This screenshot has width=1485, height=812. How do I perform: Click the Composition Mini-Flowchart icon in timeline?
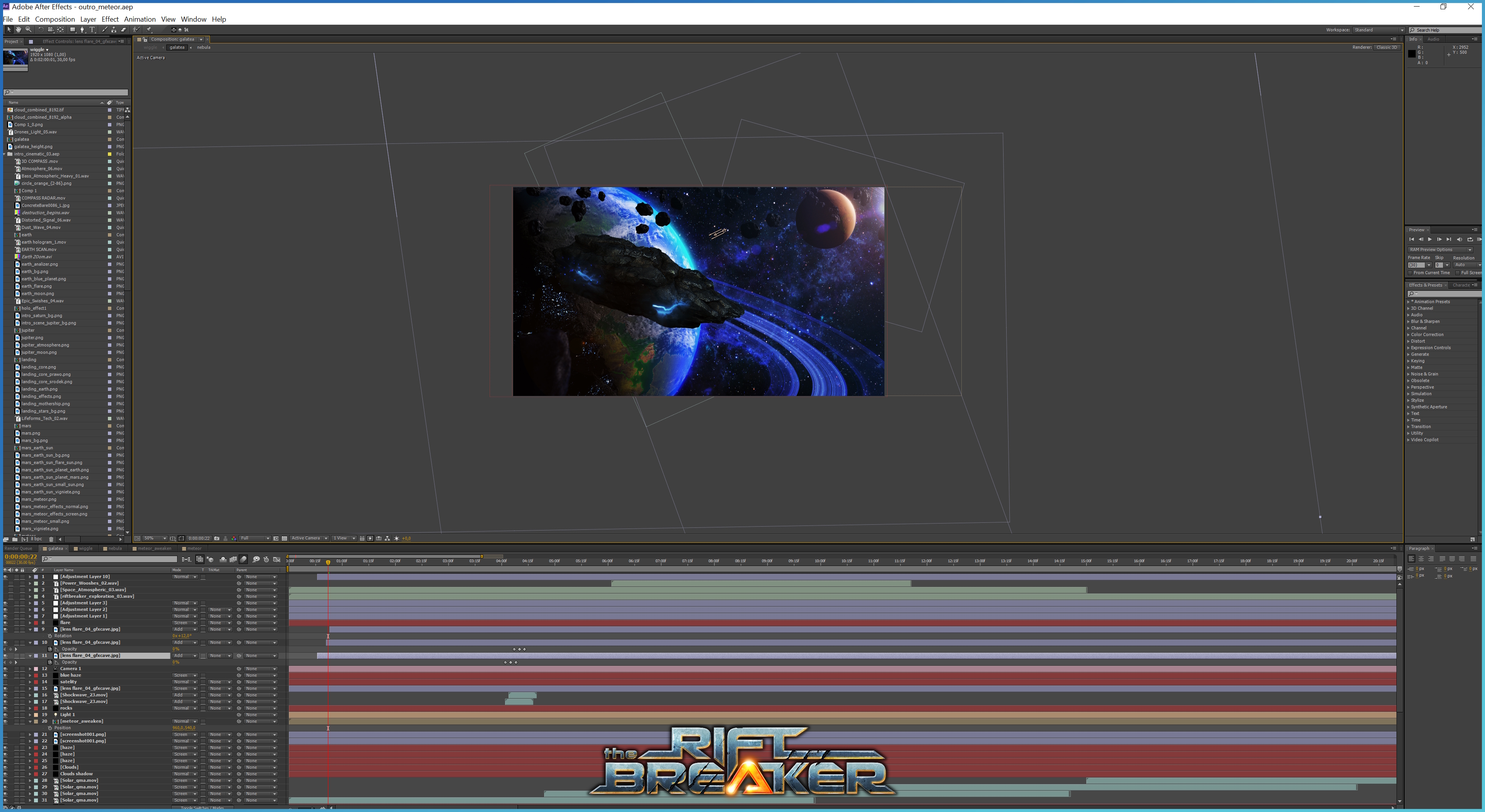click(x=186, y=559)
